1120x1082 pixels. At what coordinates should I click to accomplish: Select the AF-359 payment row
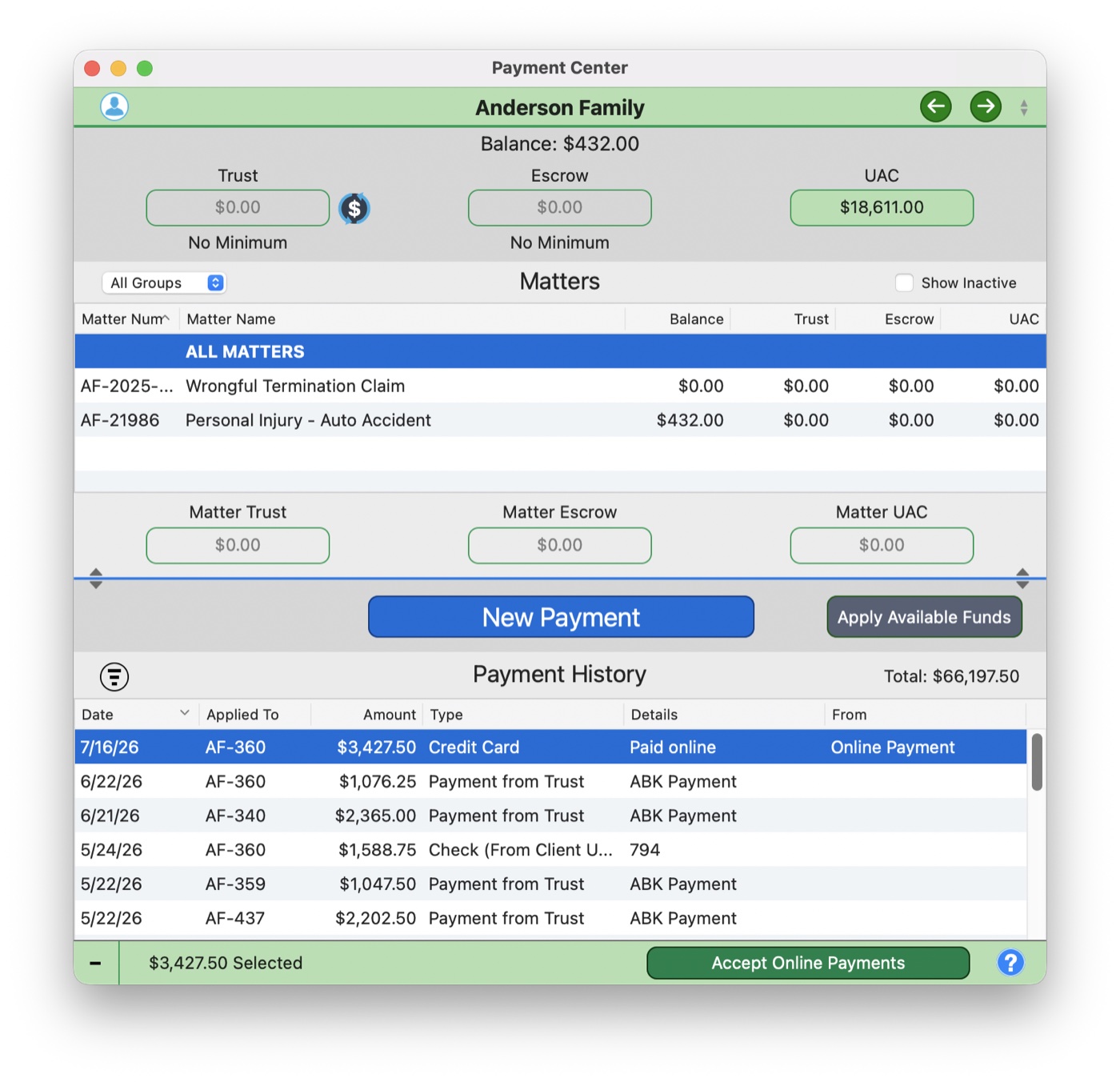coord(550,884)
